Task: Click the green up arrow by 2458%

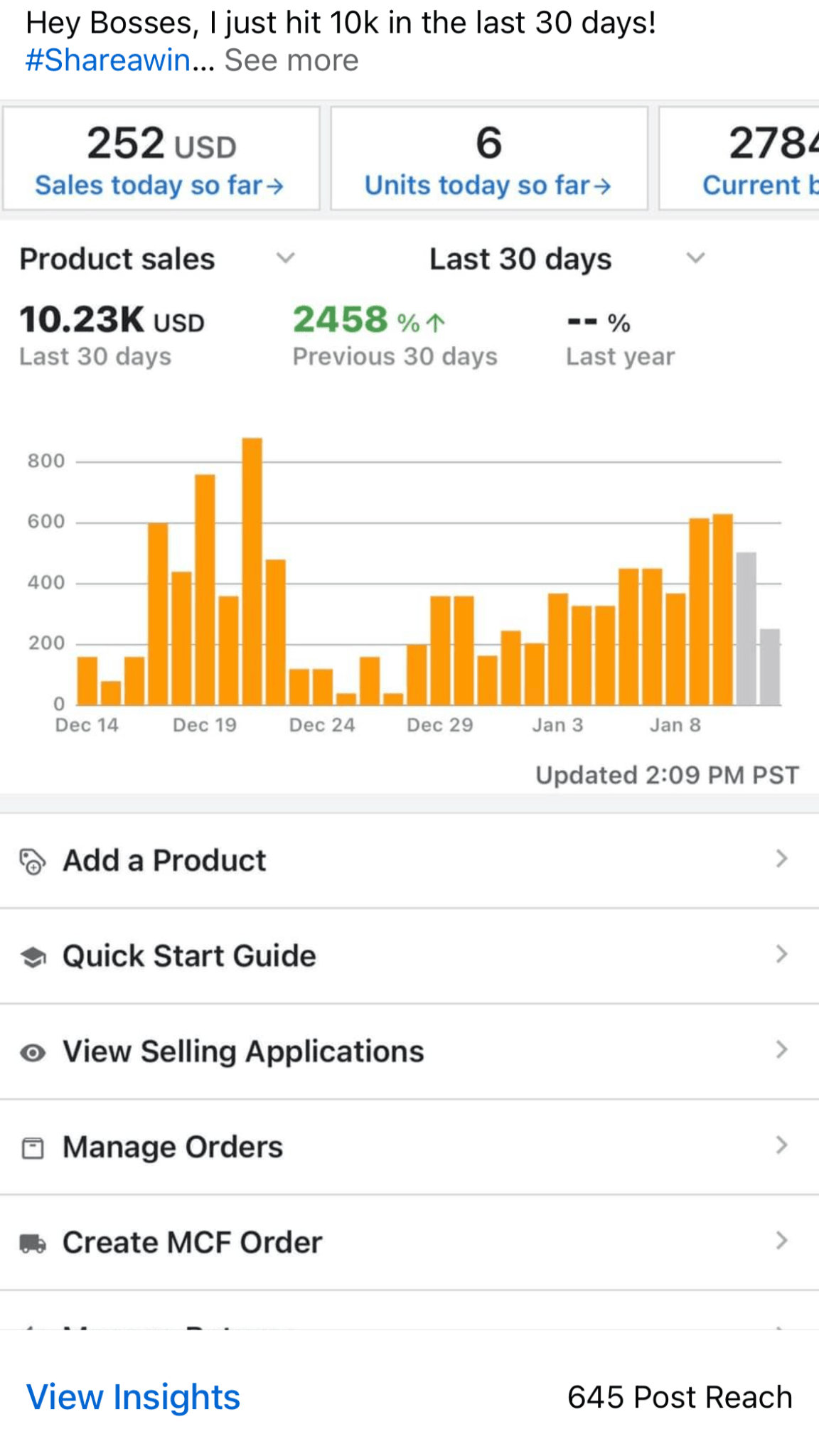Action: [435, 323]
